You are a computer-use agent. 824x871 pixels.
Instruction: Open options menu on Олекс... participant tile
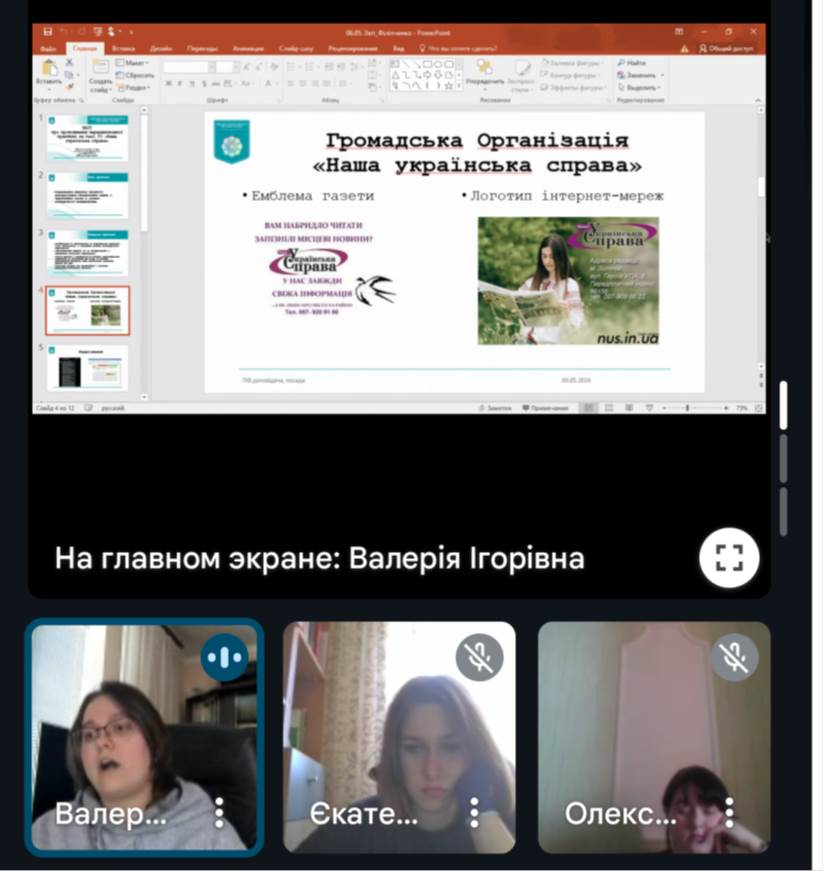coord(729,813)
